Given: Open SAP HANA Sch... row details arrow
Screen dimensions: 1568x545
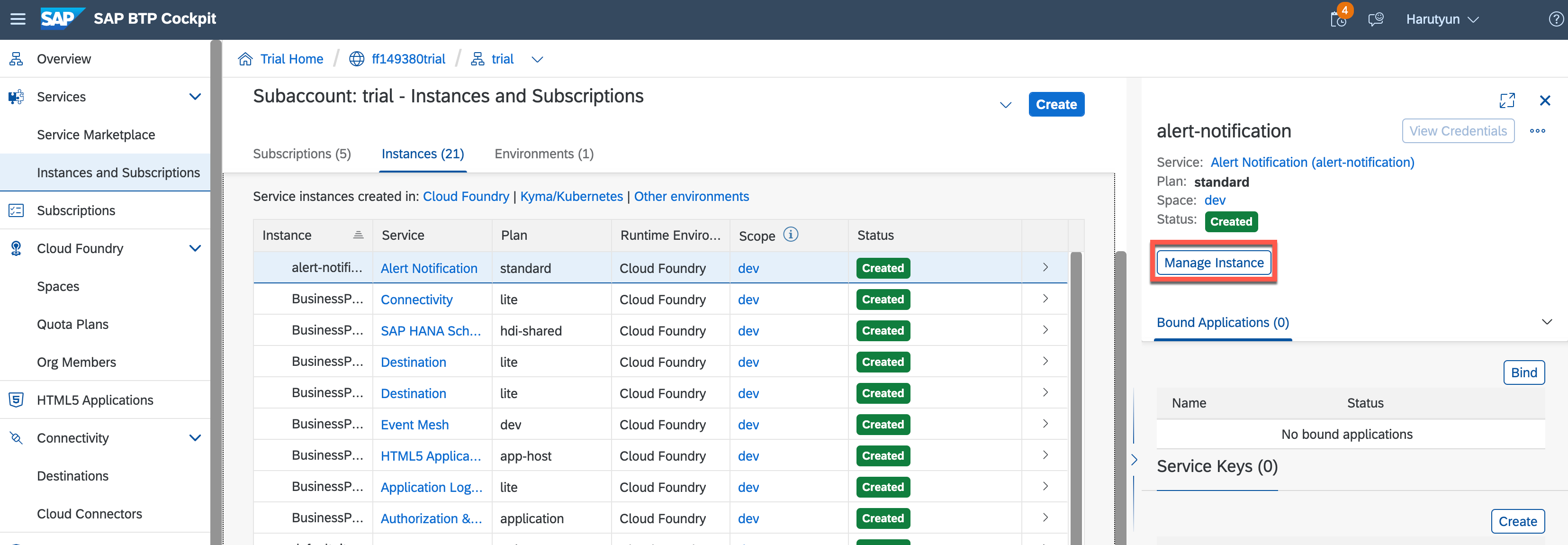Looking at the screenshot, I should pos(1045,330).
